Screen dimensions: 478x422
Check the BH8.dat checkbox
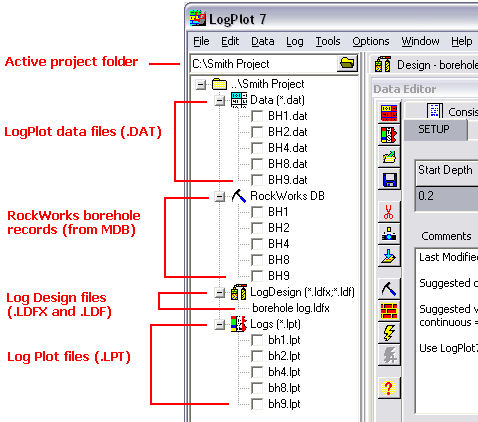[257, 164]
